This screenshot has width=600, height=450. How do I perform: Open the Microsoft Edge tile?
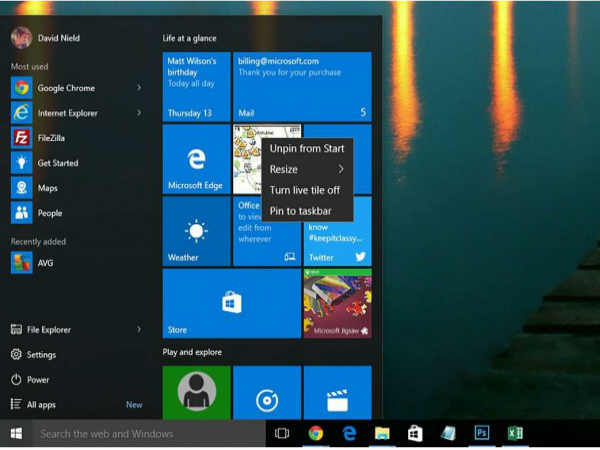196,158
